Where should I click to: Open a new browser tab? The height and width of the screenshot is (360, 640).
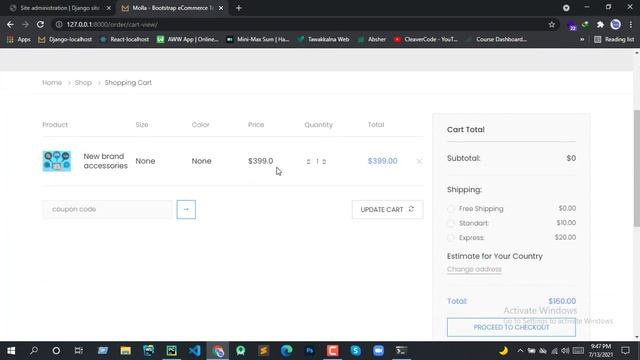click(239, 8)
